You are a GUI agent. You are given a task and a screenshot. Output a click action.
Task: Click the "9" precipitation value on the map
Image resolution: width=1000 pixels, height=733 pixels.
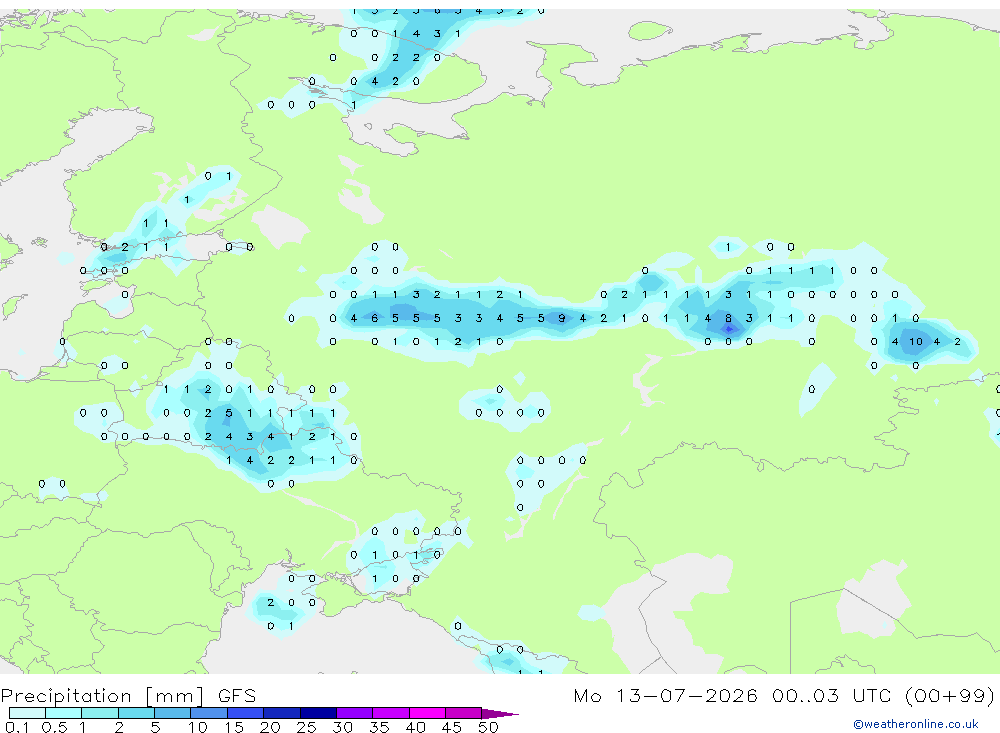pyautogui.click(x=561, y=318)
